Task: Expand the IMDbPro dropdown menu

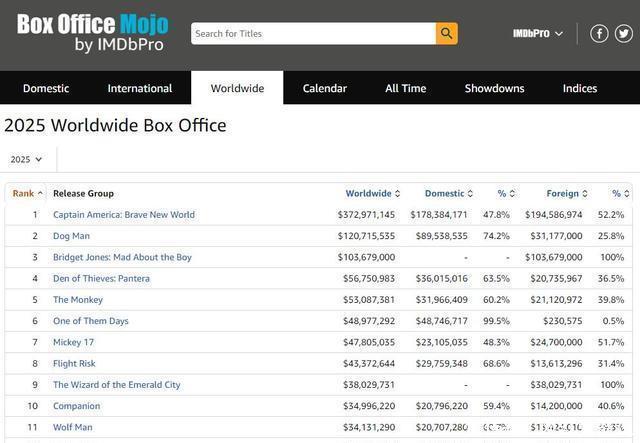Action: point(538,34)
